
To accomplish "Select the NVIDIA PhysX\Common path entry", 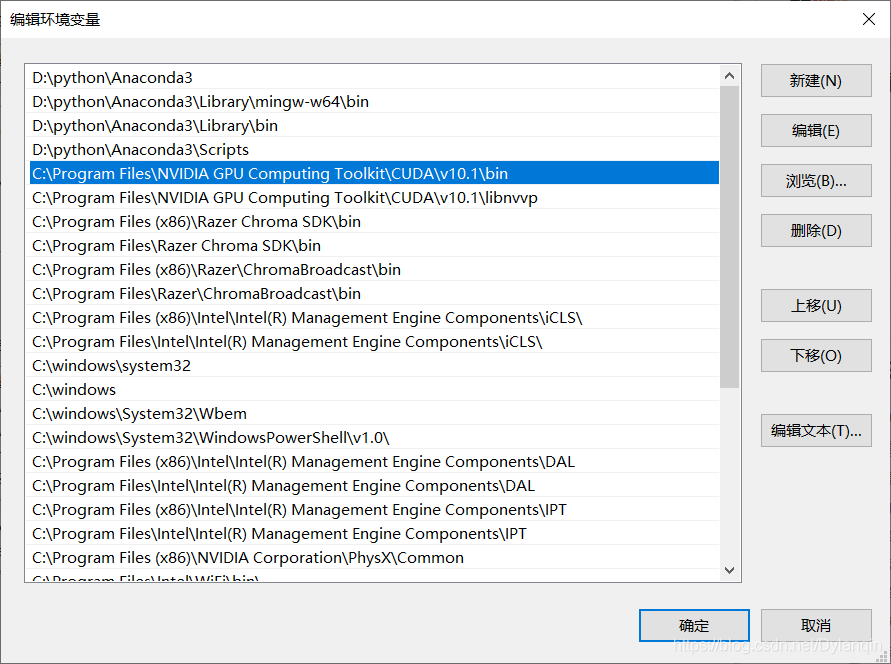I will pyautogui.click(x=248, y=558).
